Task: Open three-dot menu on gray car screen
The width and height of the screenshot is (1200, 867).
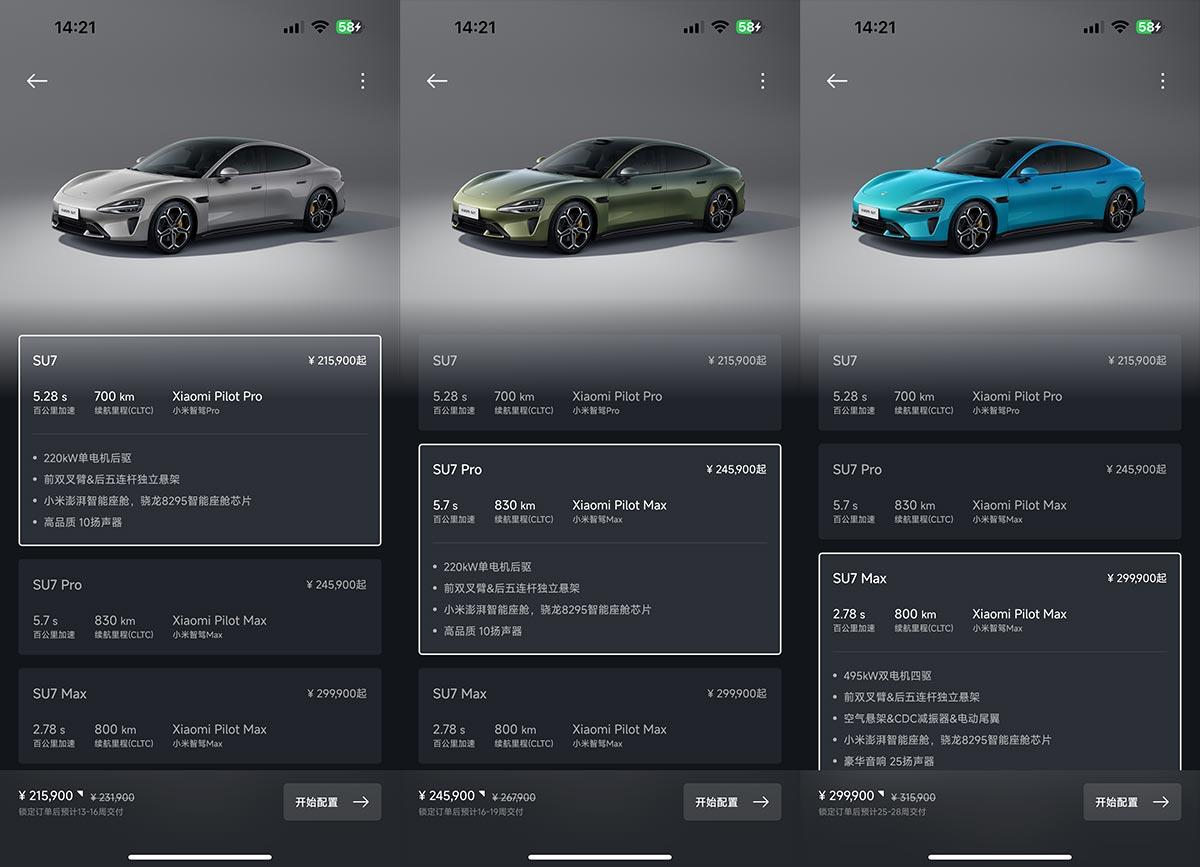Action: pos(362,81)
